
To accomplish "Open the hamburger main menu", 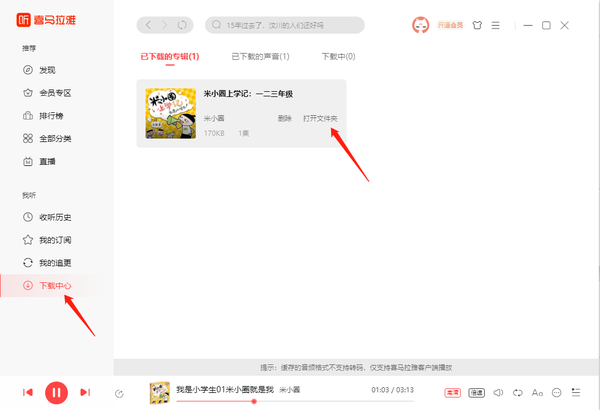I will click(496, 25).
